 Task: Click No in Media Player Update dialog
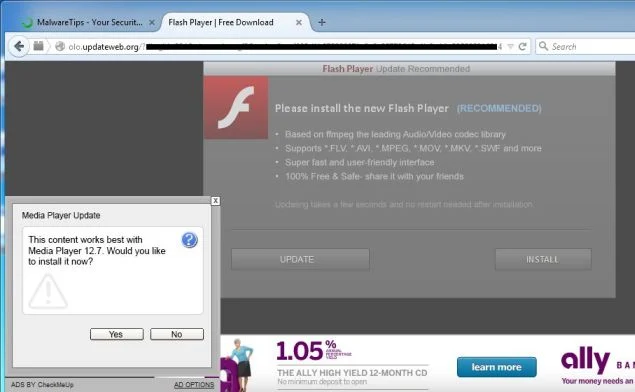177,334
